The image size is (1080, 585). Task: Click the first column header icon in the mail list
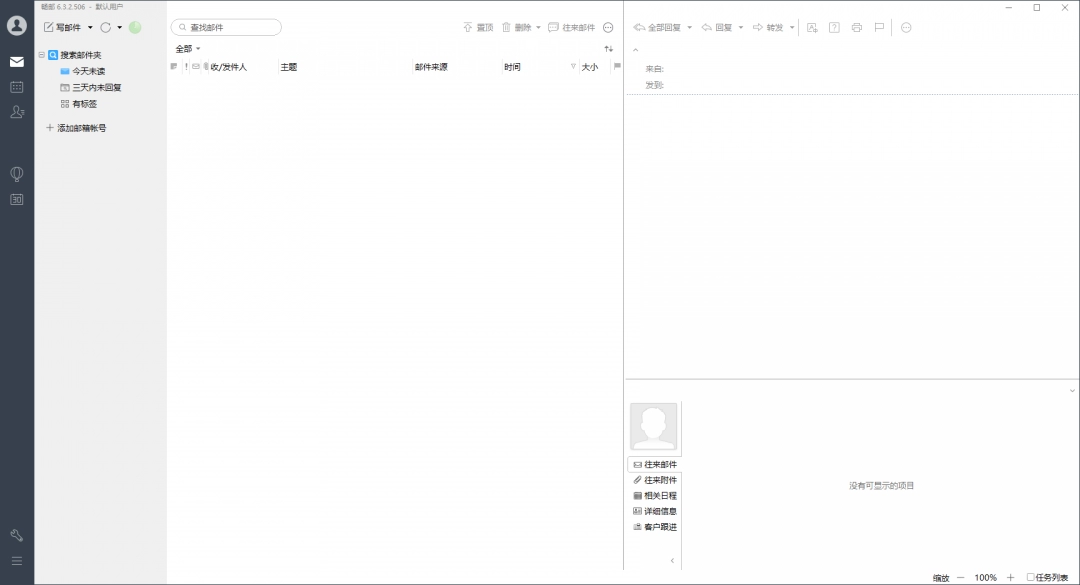pyautogui.click(x=174, y=67)
